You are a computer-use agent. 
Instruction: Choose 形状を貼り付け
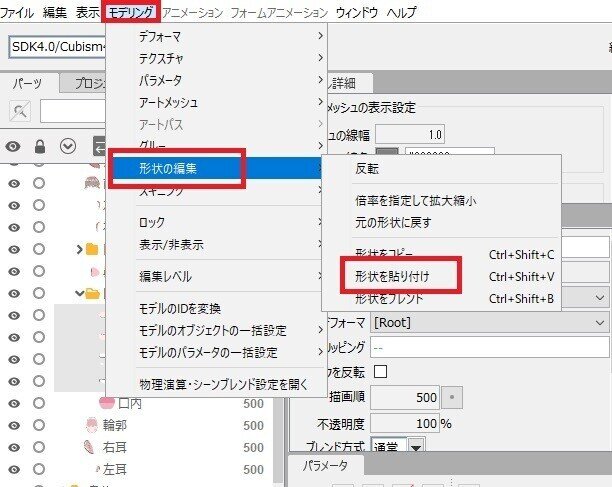click(441, 276)
